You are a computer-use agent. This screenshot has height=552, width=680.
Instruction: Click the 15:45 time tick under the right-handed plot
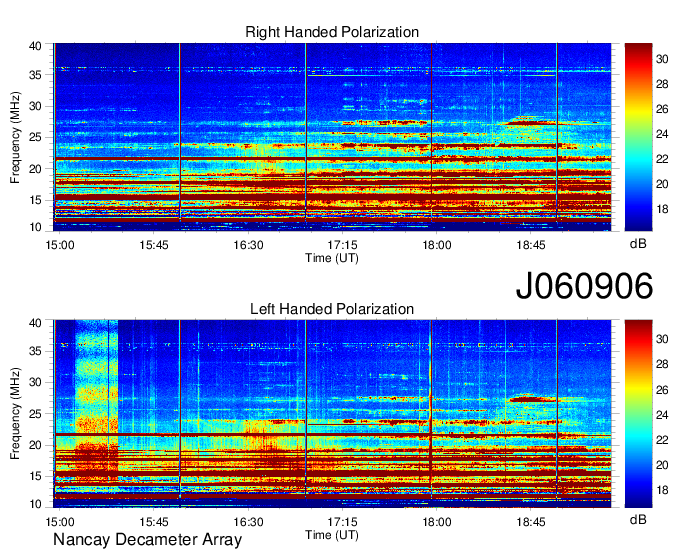154,245
